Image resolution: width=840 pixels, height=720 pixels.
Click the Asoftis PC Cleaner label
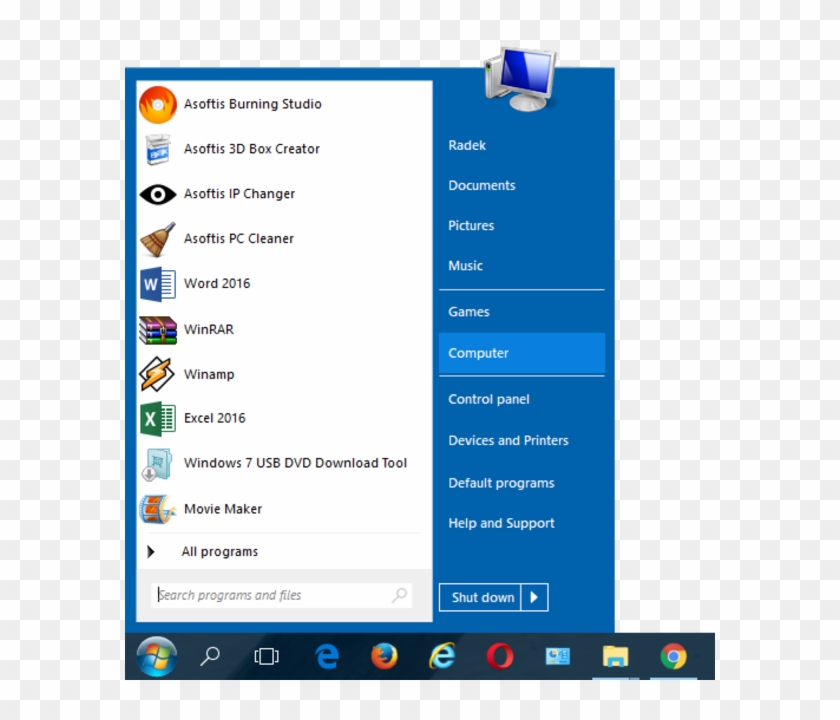(x=239, y=239)
